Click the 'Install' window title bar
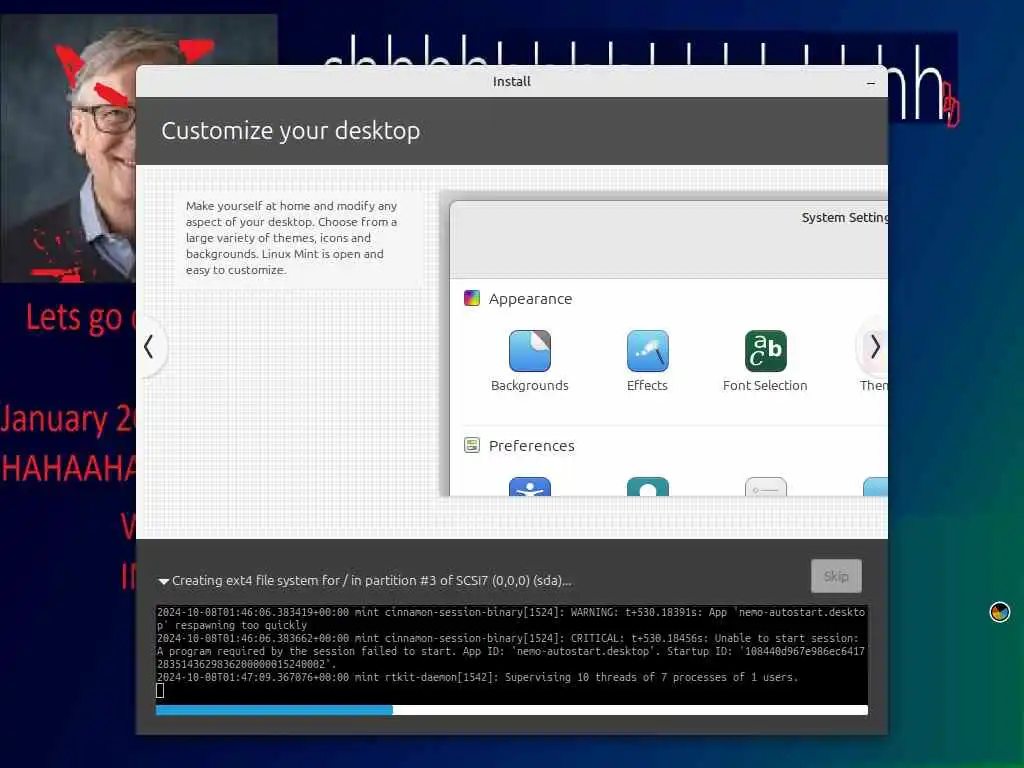Image resolution: width=1024 pixels, height=768 pixels. coord(511,82)
